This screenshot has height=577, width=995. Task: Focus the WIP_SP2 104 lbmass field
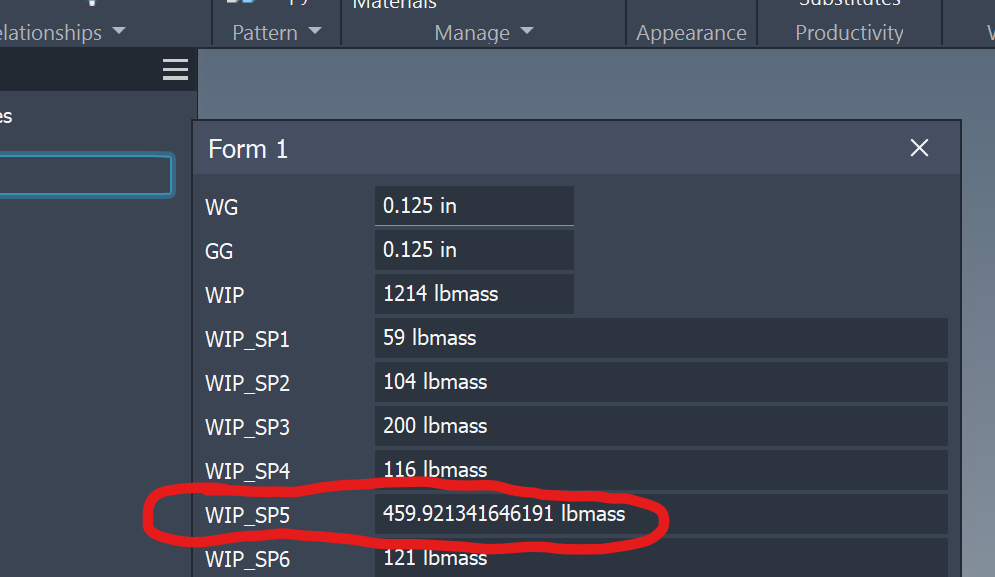click(660, 382)
